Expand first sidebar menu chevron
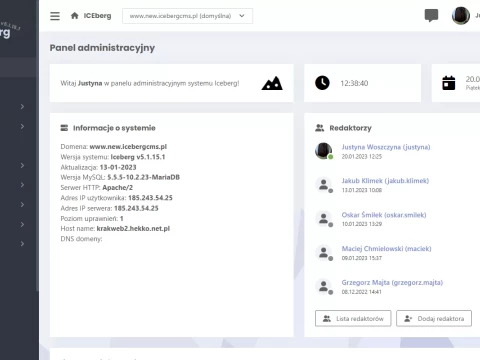Viewport: 480px width, 360px height. click(22, 106)
